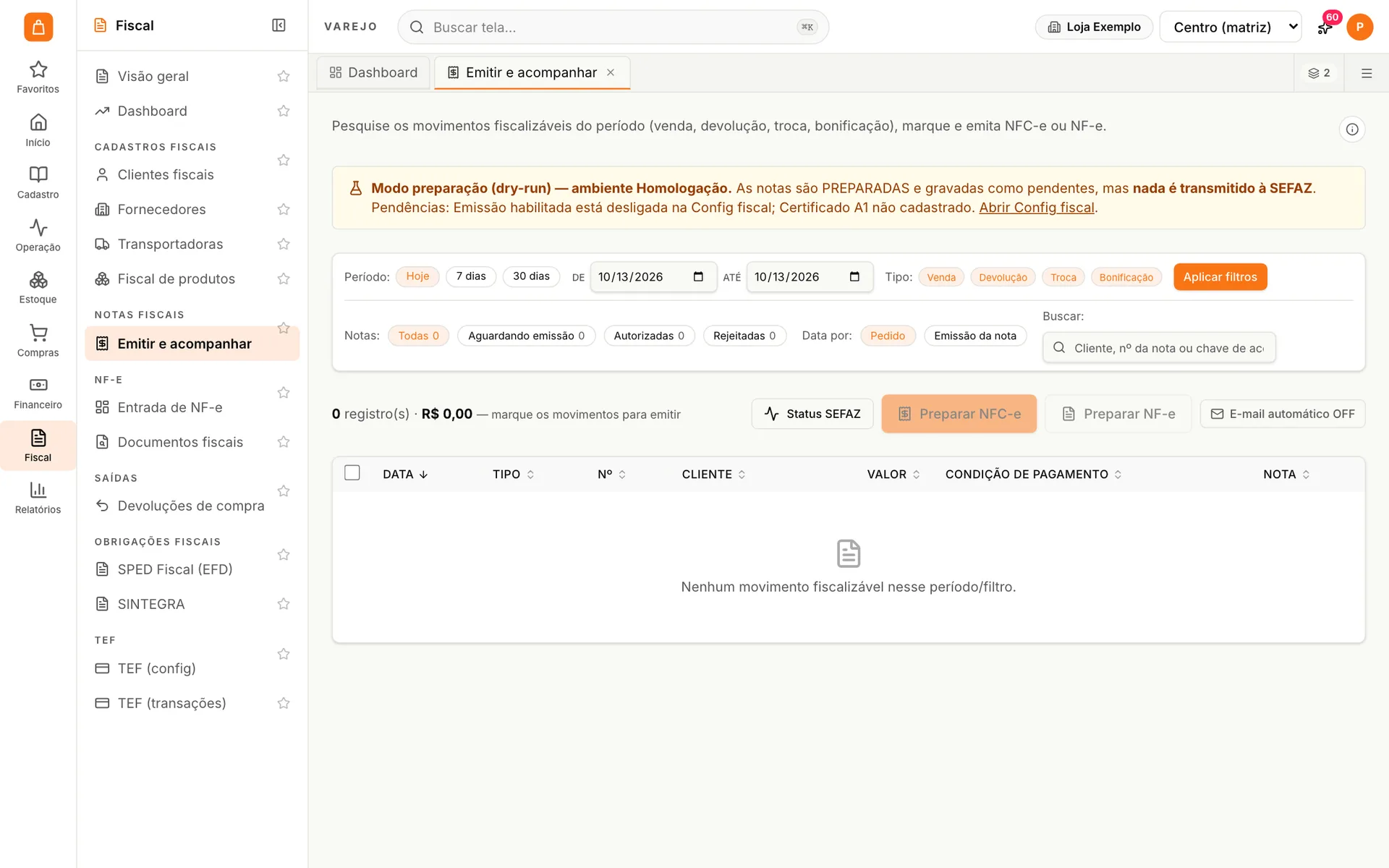Toggle the Venda type filter chip
The width and height of the screenshot is (1389, 868).
941,277
